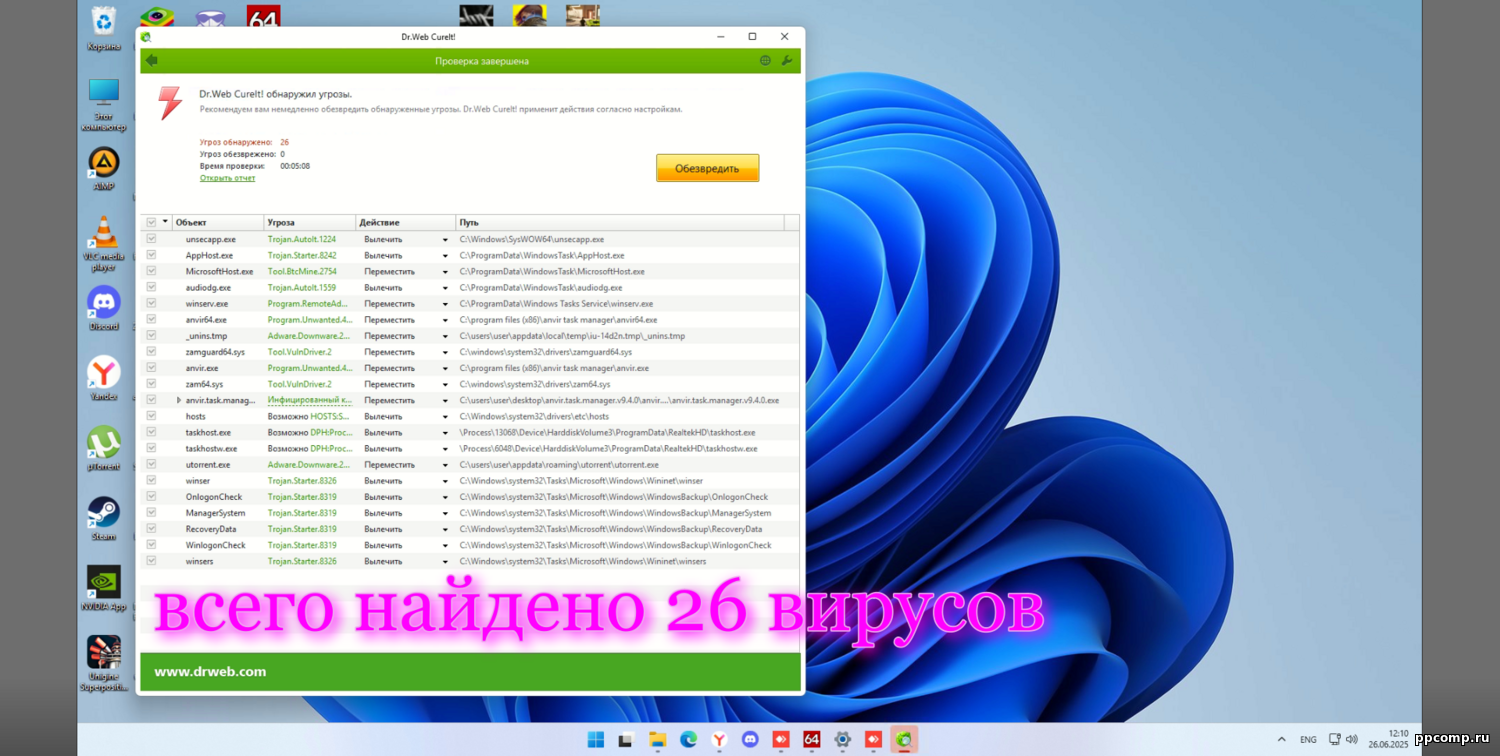
Task: Open the This PC (Этот компьютер) desktop icon
Action: (x=103, y=104)
